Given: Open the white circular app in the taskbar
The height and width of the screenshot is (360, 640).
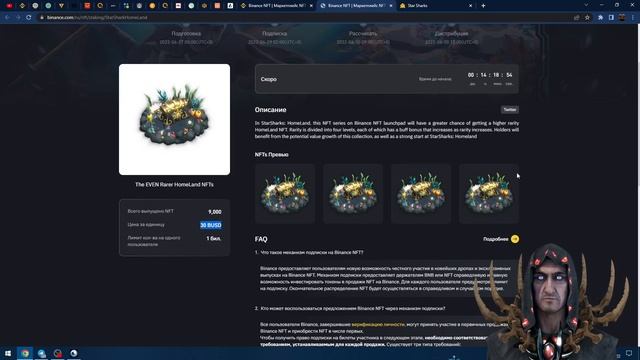Looking at the screenshot, I should click(73, 353).
